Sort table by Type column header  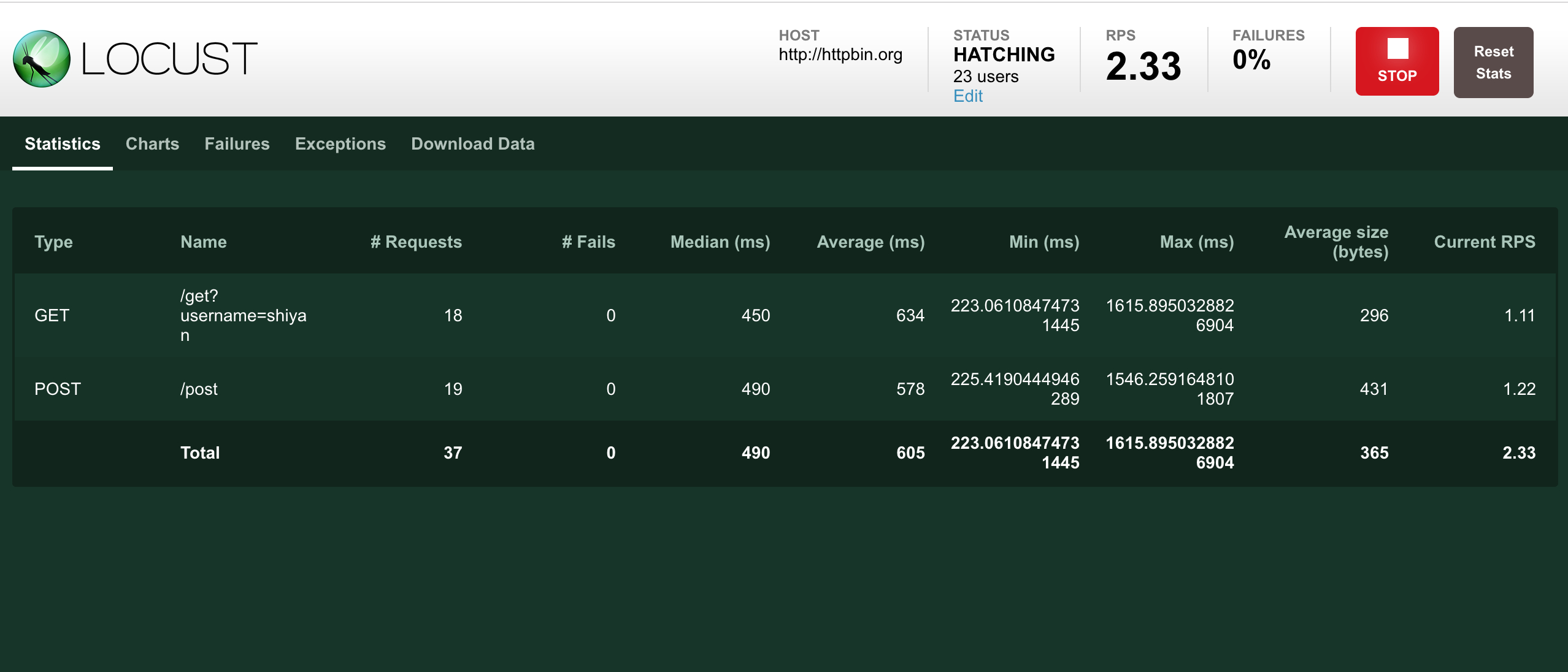[x=53, y=242]
